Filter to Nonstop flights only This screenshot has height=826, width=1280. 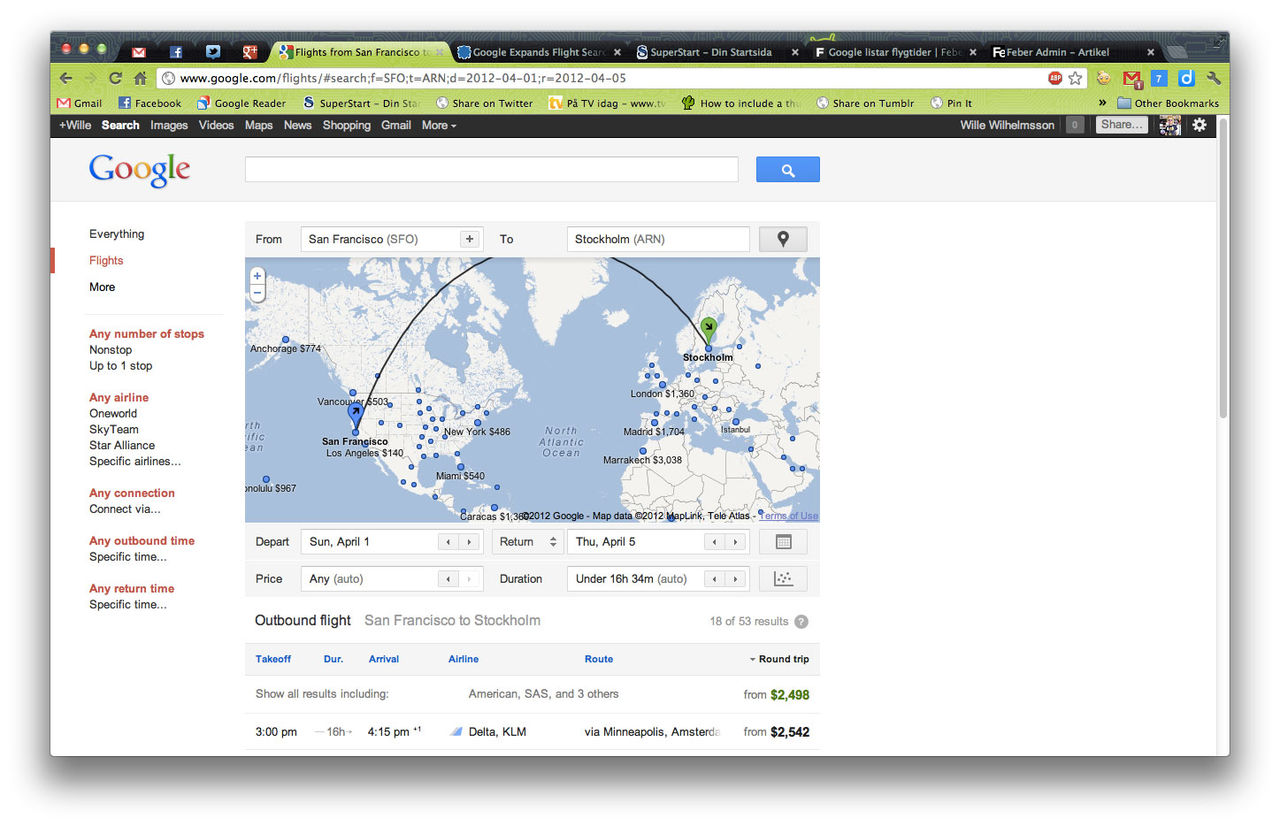point(110,349)
